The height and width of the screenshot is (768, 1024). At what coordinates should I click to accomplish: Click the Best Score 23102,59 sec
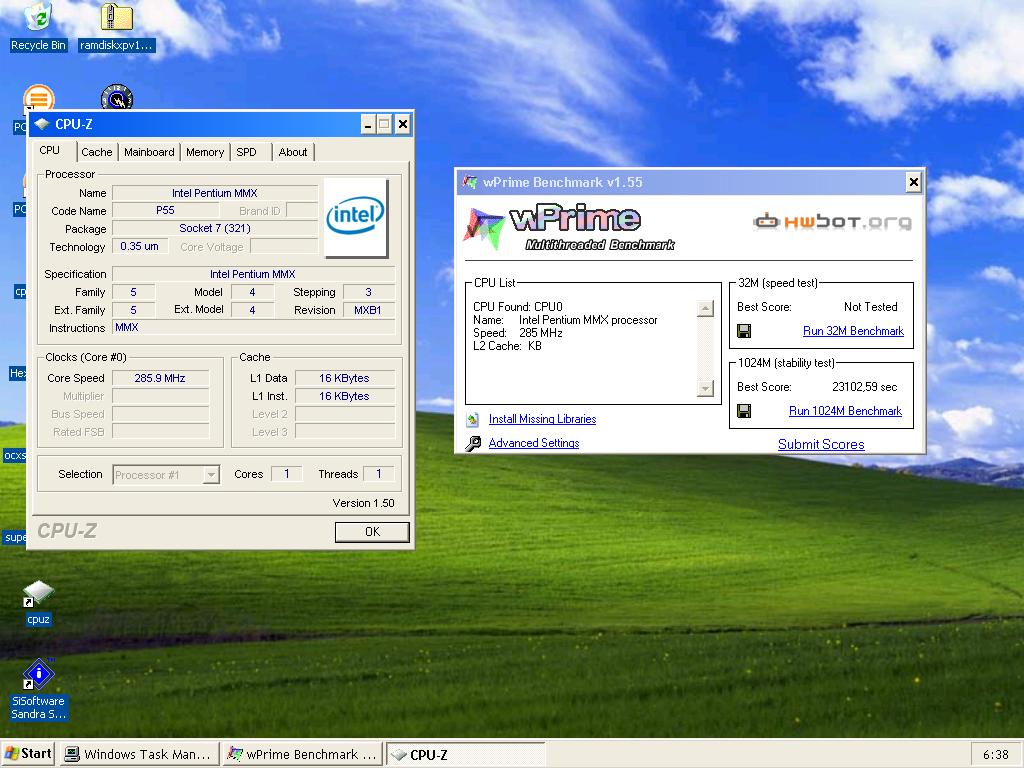[x=865, y=387]
